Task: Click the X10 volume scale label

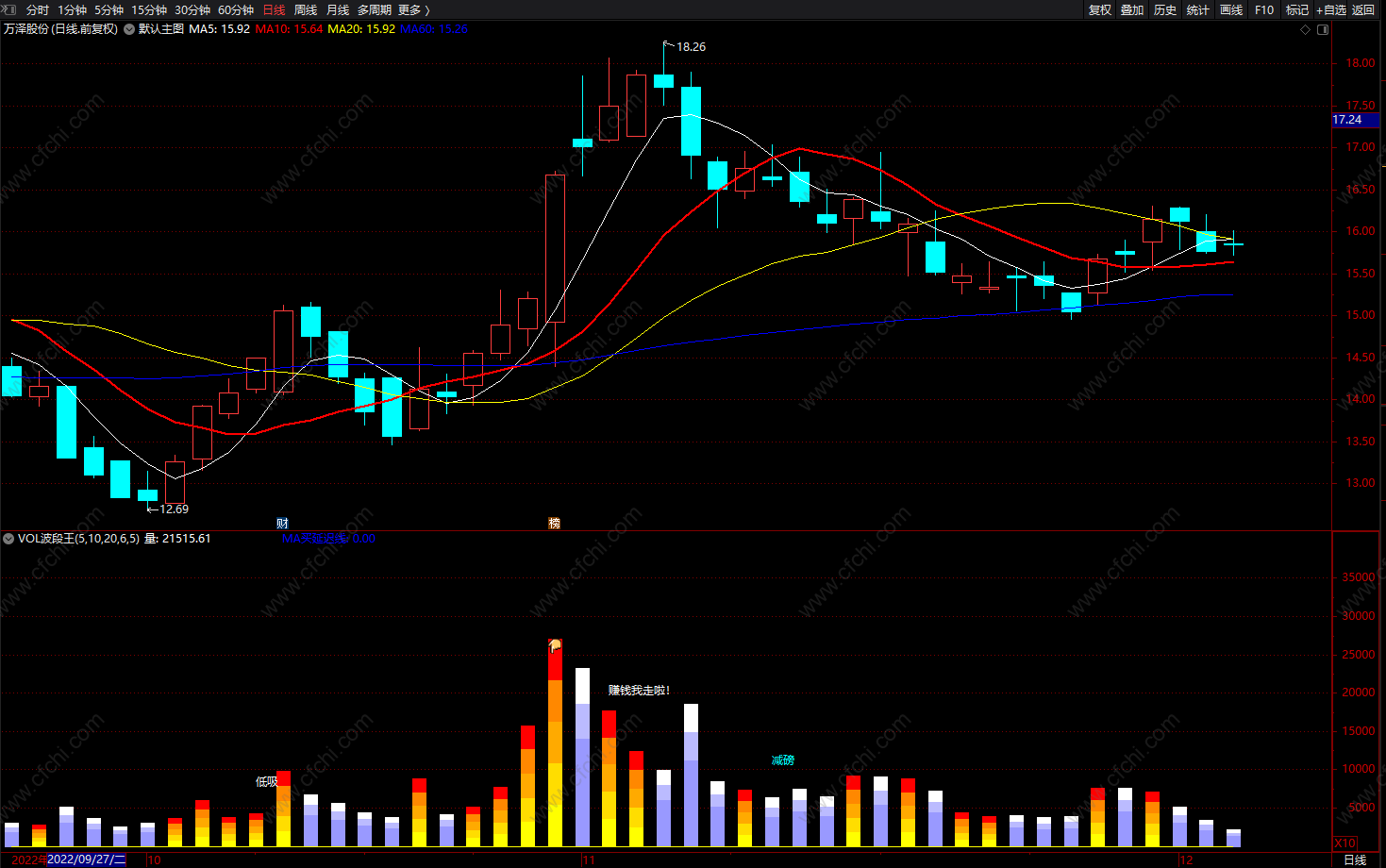Action: [1344, 843]
